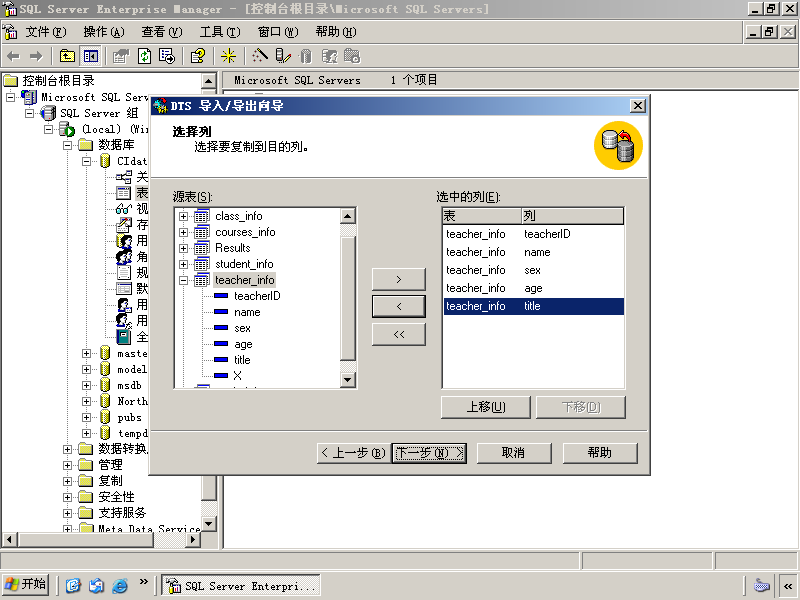Click the New database toolbar icon
Screen dimensions: 800x600
tap(306, 56)
